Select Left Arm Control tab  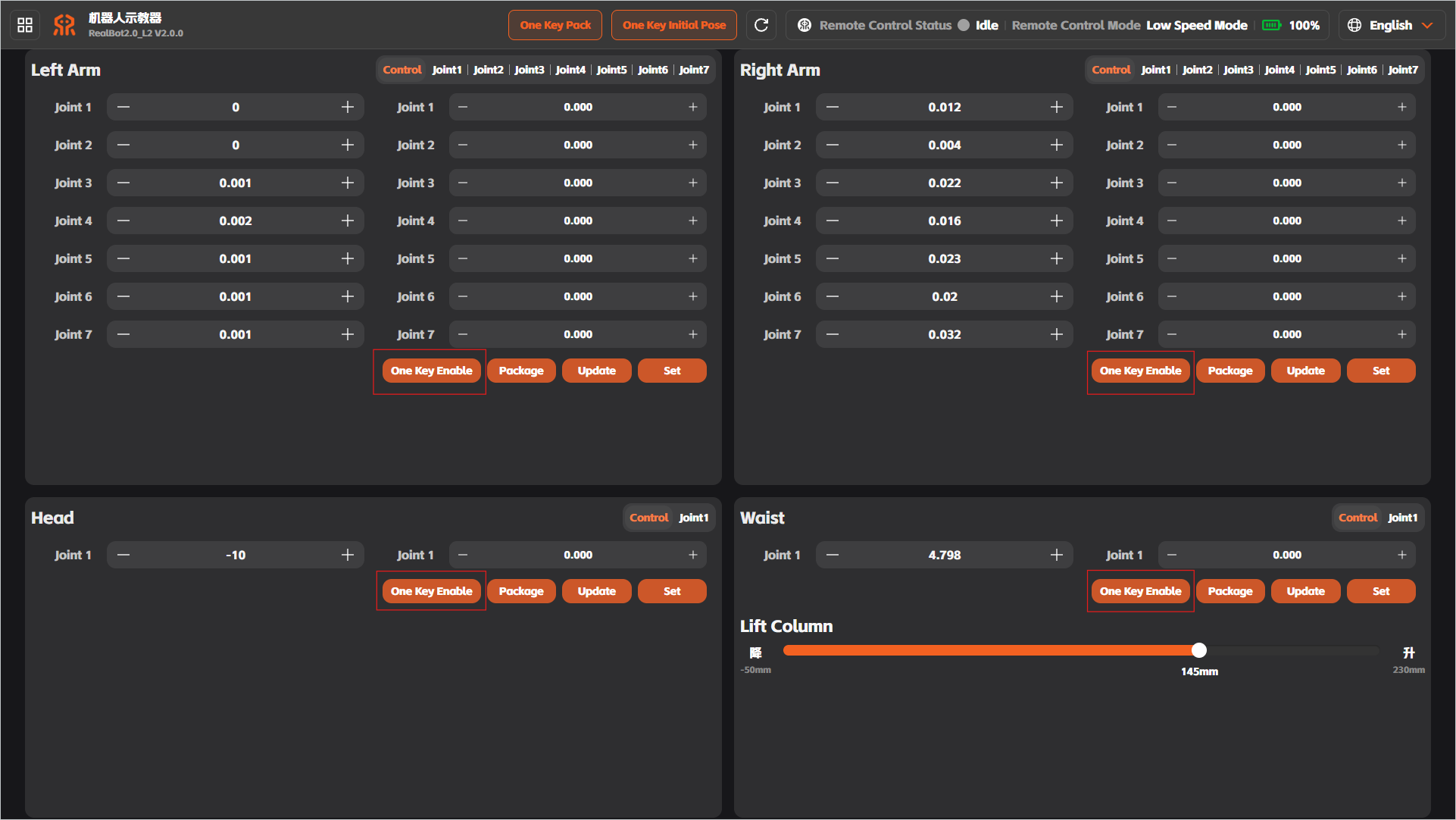tap(402, 70)
